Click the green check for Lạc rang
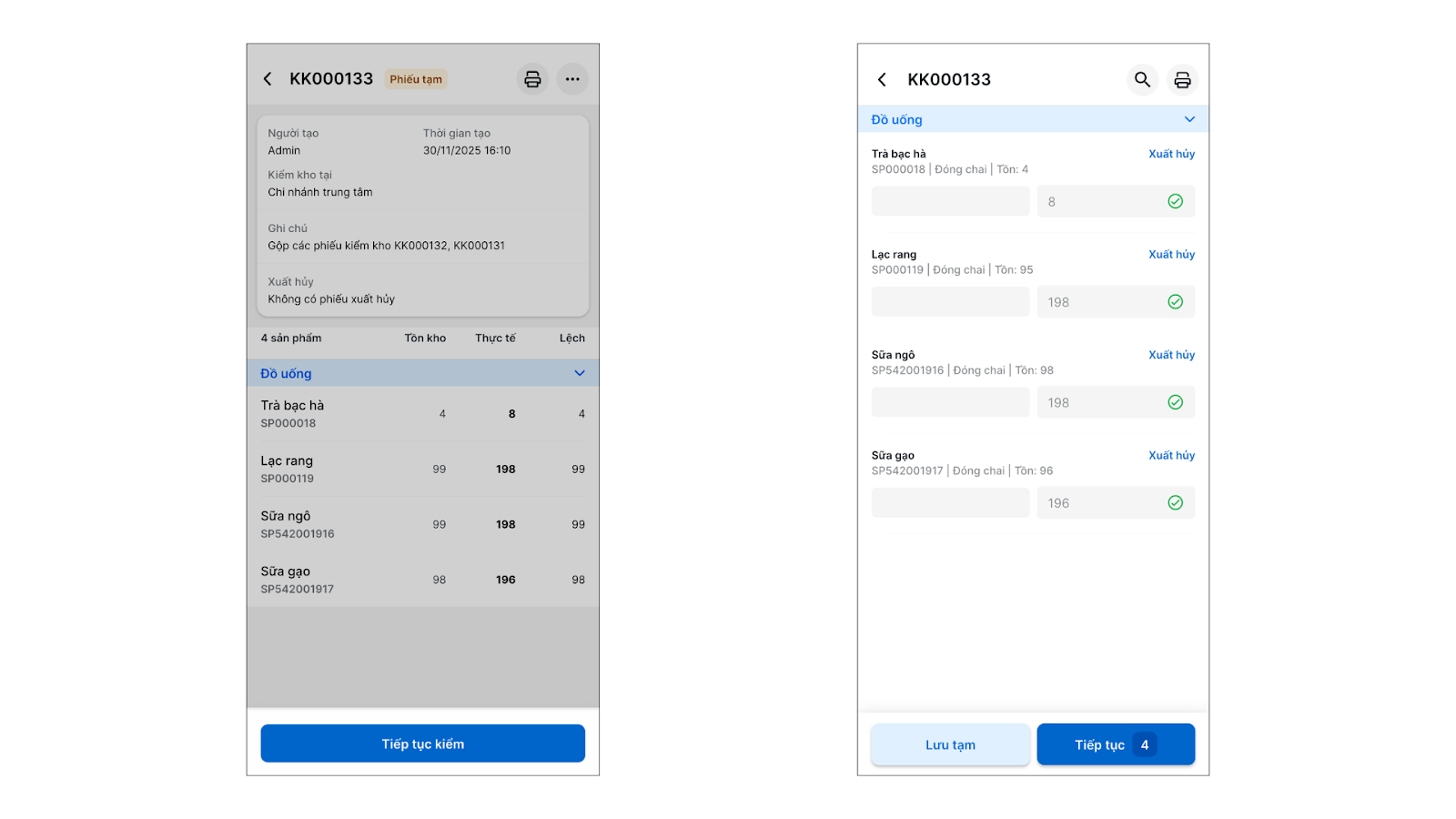 [x=1176, y=301]
